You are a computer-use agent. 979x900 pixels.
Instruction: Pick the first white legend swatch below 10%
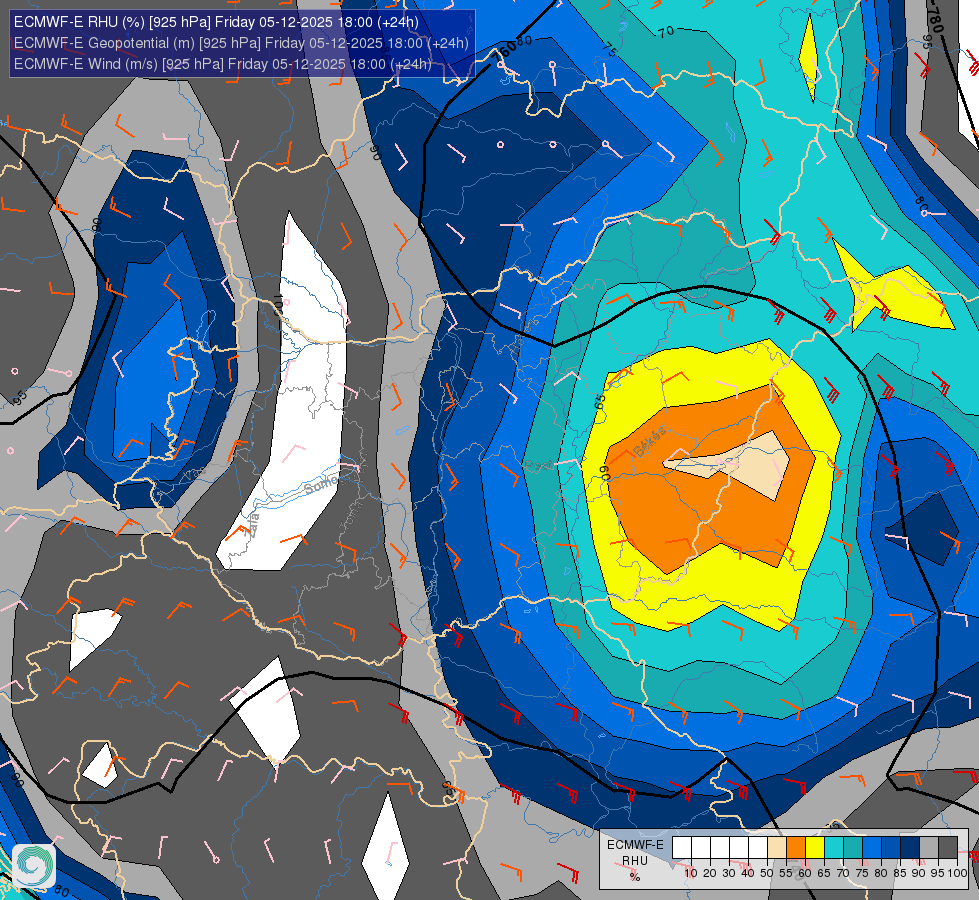[x=682, y=848]
